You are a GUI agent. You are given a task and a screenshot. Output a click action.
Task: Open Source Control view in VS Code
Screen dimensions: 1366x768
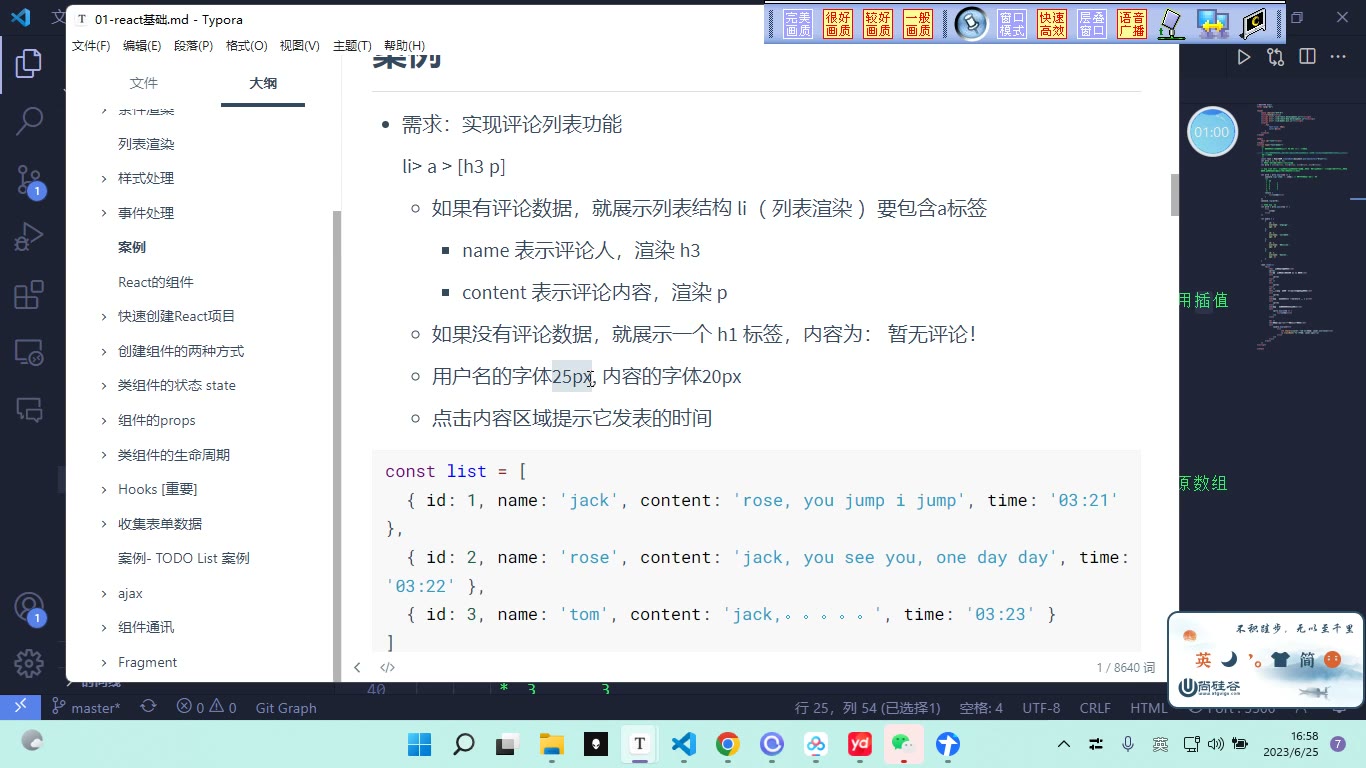click(x=29, y=181)
